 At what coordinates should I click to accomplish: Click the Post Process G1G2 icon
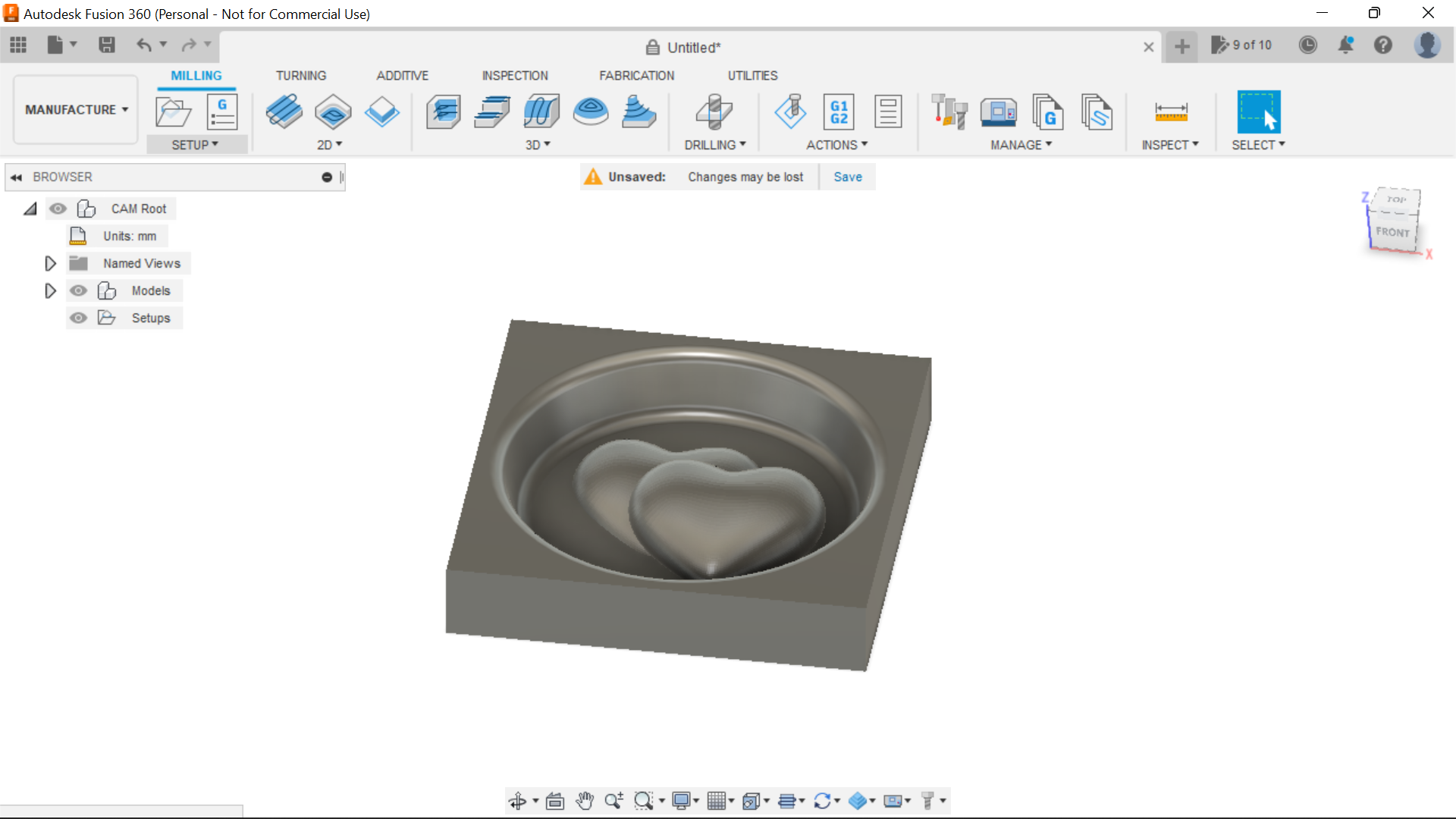pyautogui.click(x=839, y=111)
